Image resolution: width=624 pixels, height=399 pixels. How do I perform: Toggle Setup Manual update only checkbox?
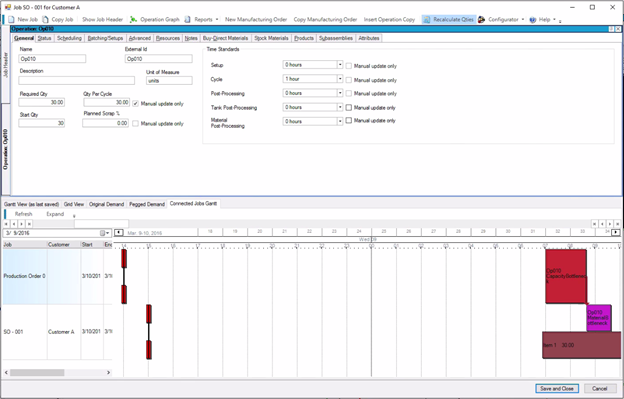click(x=349, y=66)
